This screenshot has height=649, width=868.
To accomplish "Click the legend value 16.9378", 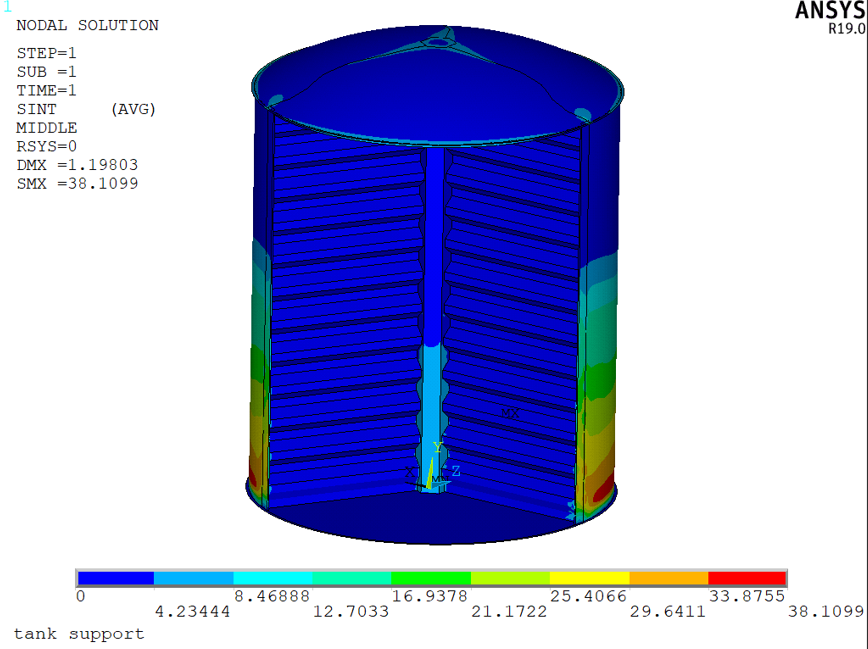I will (430, 596).
